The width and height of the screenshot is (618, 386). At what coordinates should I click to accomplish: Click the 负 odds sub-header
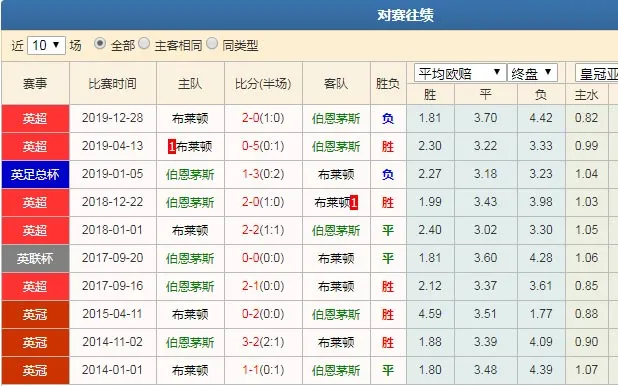[541, 95]
